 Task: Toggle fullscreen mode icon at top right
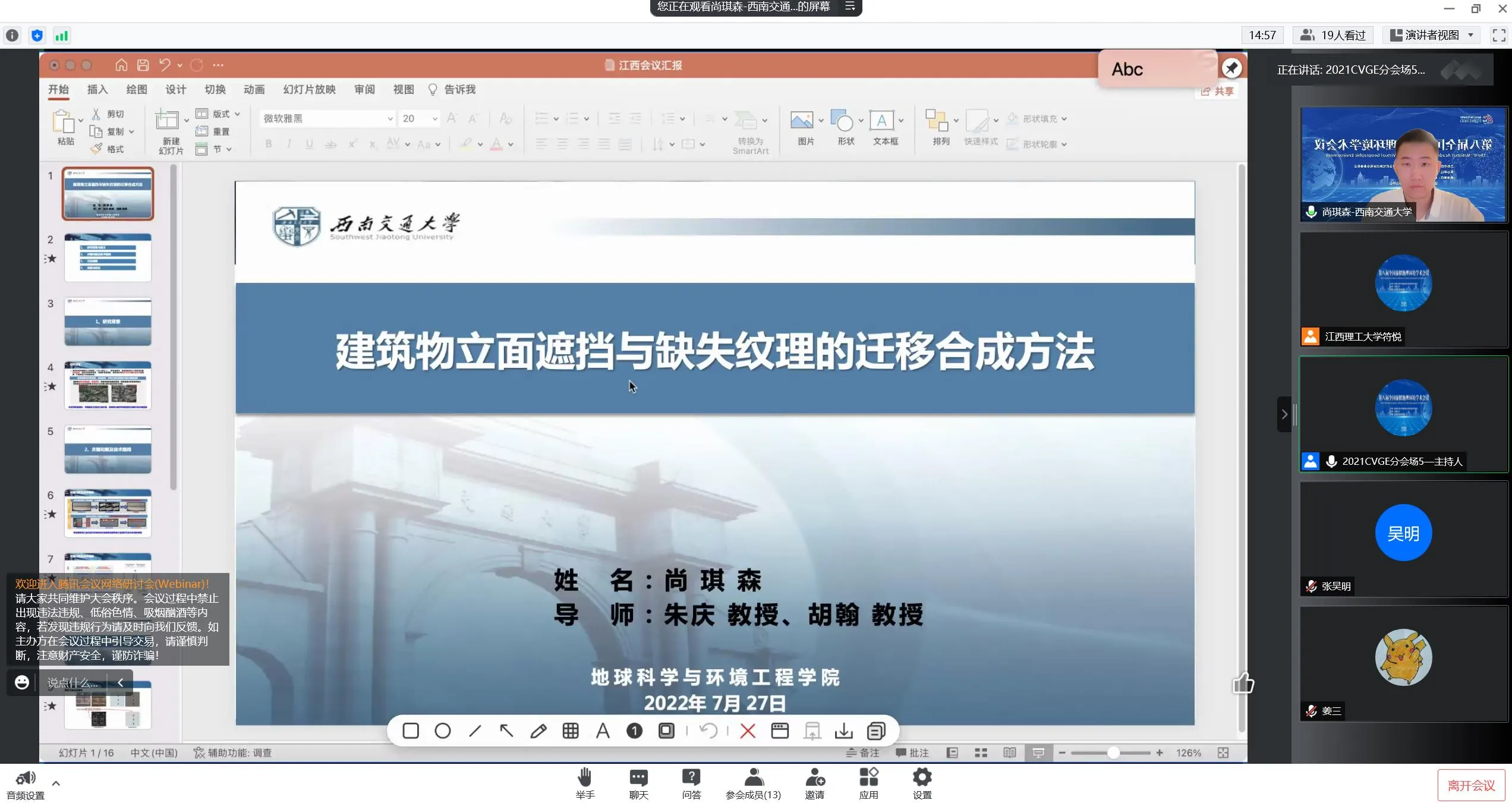pyautogui.click(x=1499, y=35)
